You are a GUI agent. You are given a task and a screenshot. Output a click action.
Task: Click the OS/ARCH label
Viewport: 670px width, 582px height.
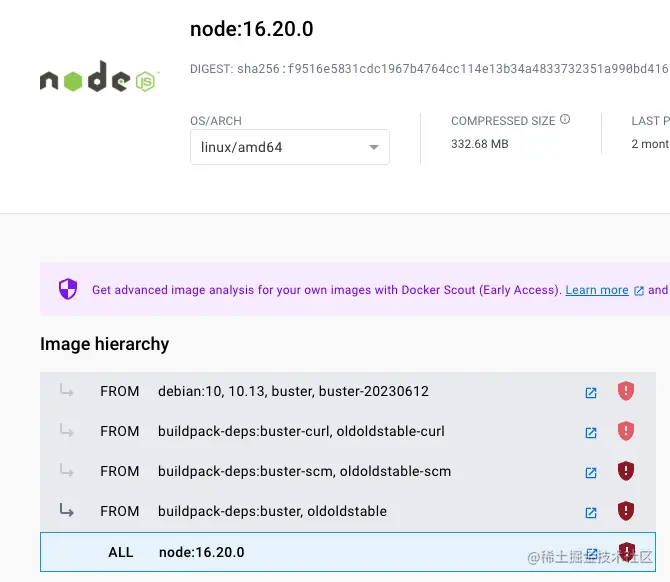pyautogui.click(x=216, y=121)
